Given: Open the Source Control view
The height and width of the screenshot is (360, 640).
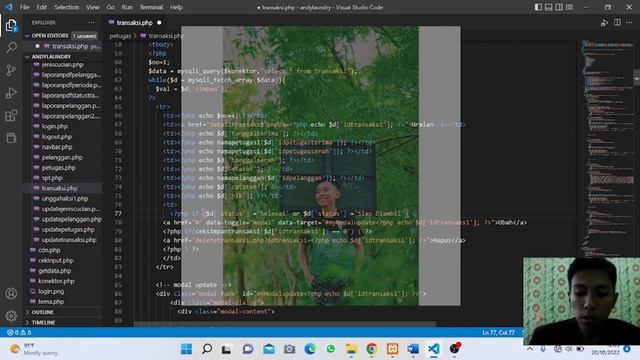Looking at the screenshot, I should pyautogui.click(x=11, y=70).
